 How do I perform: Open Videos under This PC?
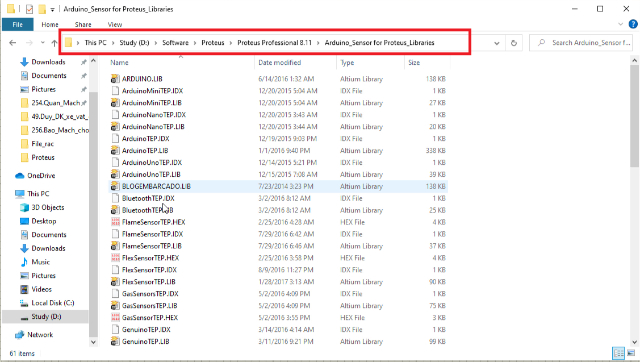coord(42,289)
